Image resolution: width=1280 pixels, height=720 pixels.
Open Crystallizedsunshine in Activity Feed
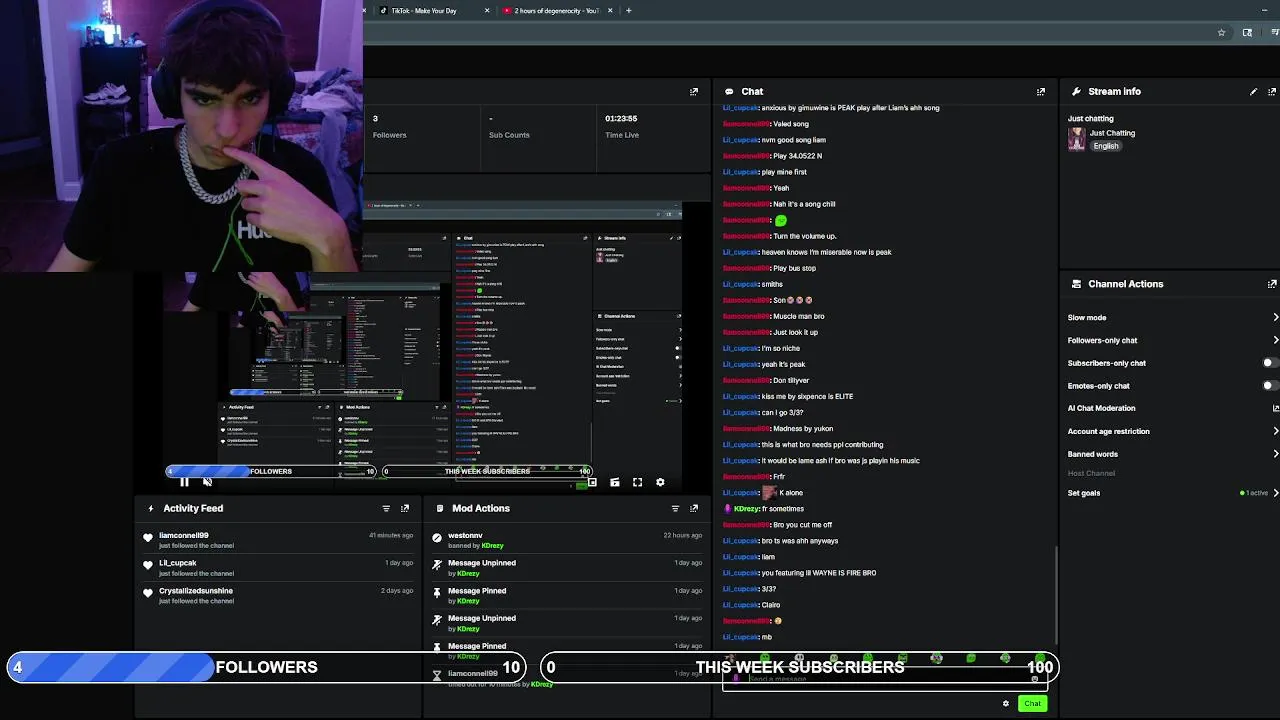(x=196, y=591)
